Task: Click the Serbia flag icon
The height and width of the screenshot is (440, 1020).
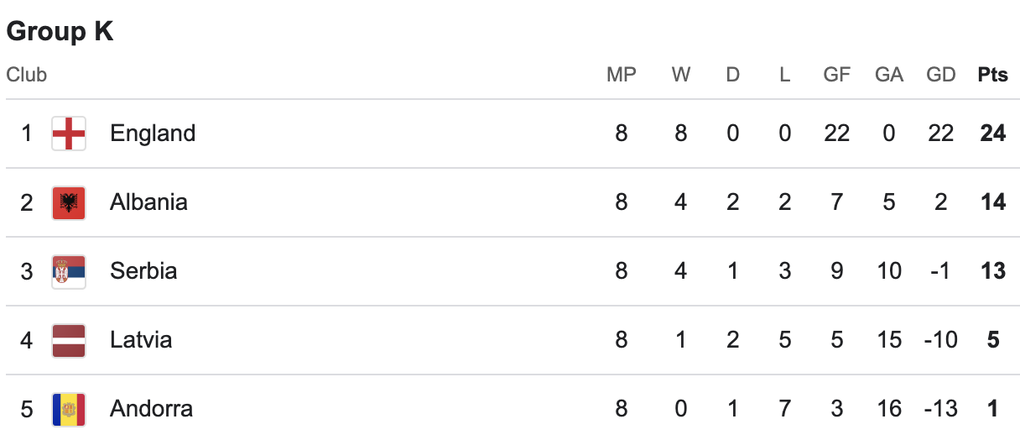Action: [69, 271]
